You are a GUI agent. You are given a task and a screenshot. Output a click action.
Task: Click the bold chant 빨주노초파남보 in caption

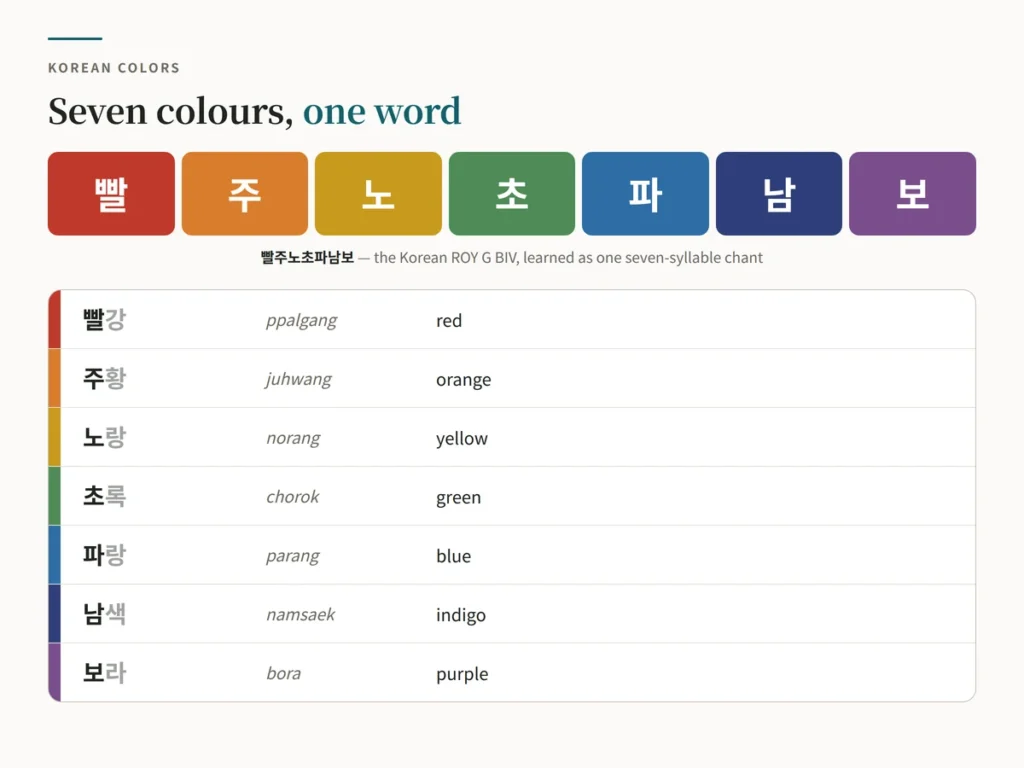308,257
